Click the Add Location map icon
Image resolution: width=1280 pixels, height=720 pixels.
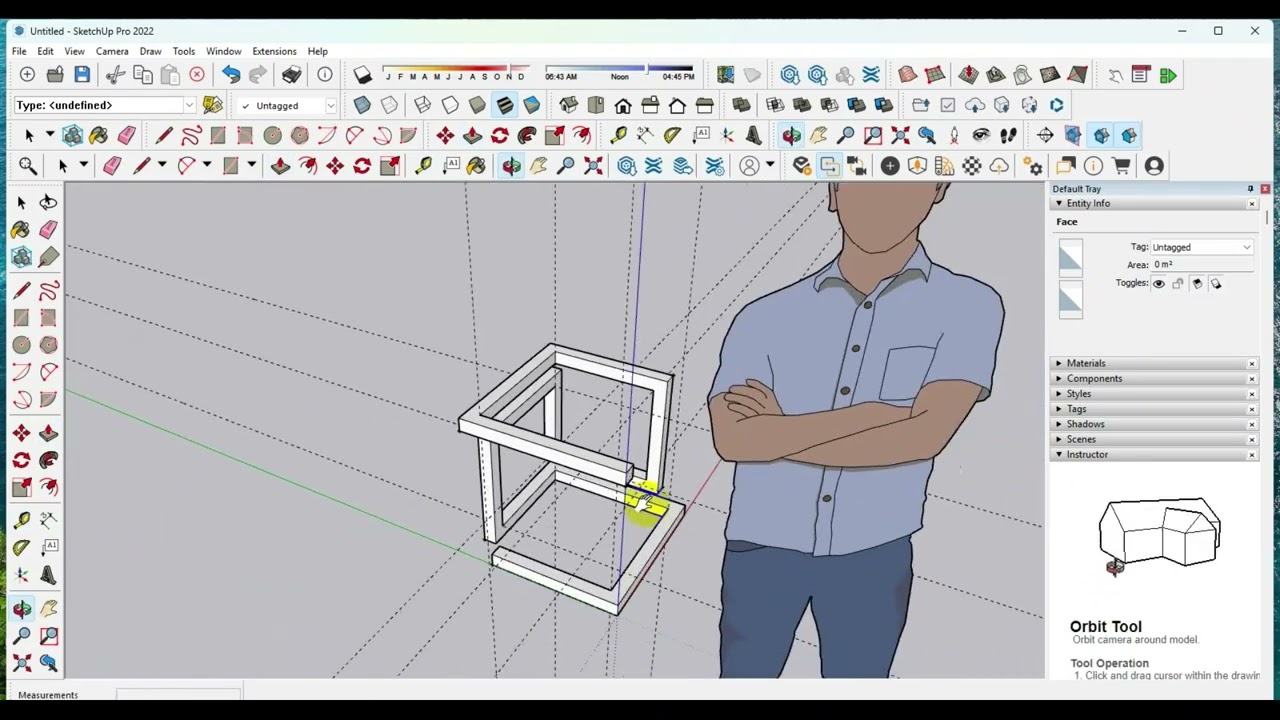click(x=725, y=75)
